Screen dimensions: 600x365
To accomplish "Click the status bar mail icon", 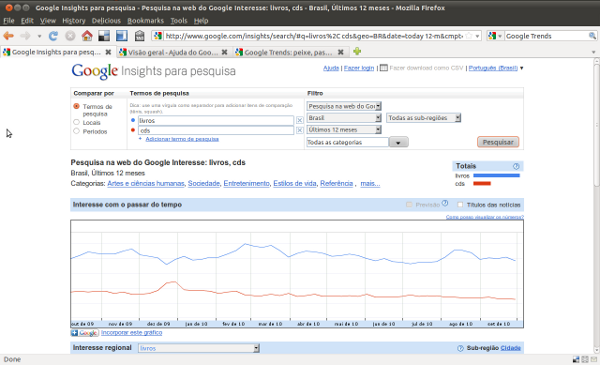I will (593, 359).
